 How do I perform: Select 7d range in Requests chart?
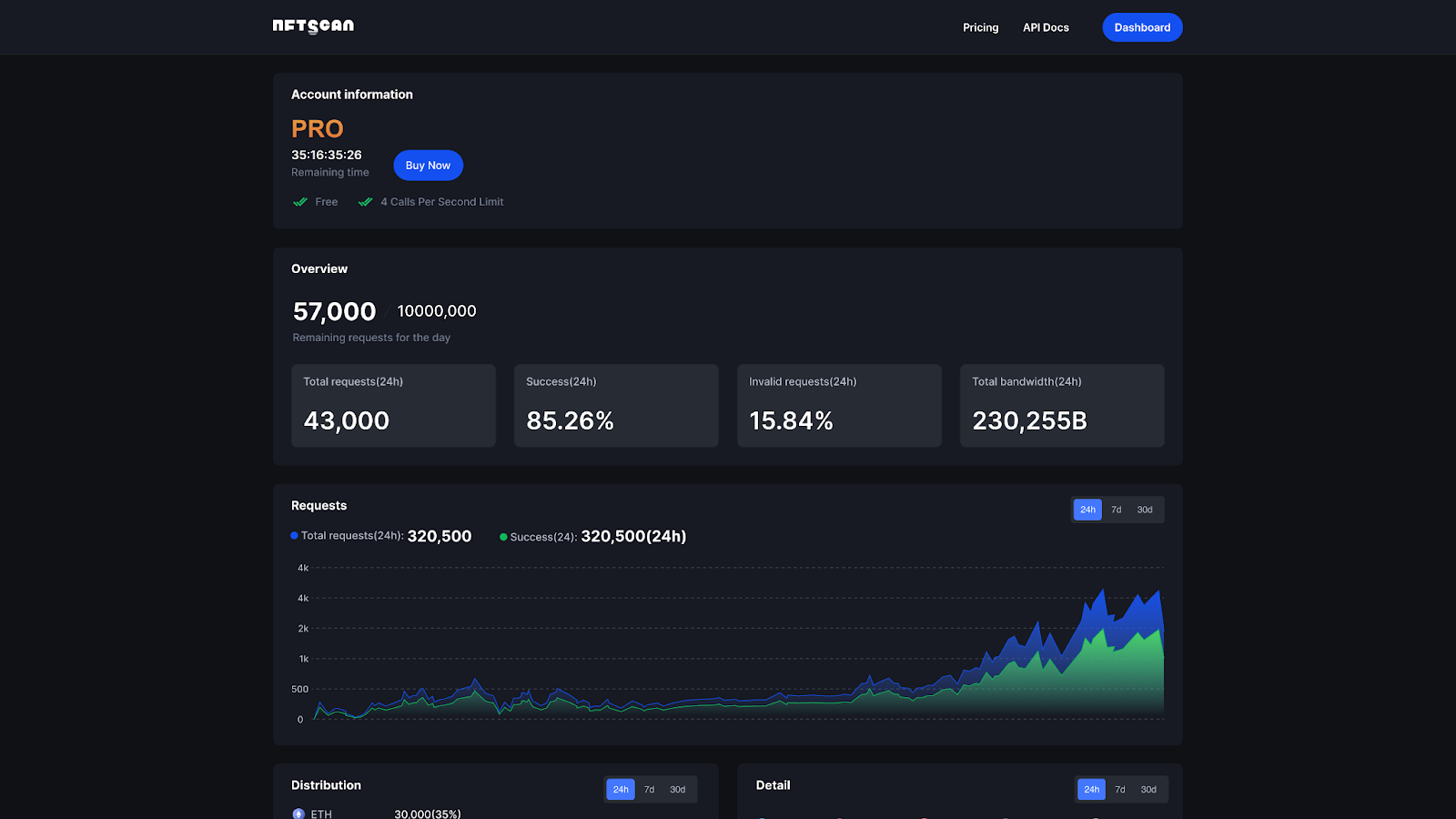1116,510
